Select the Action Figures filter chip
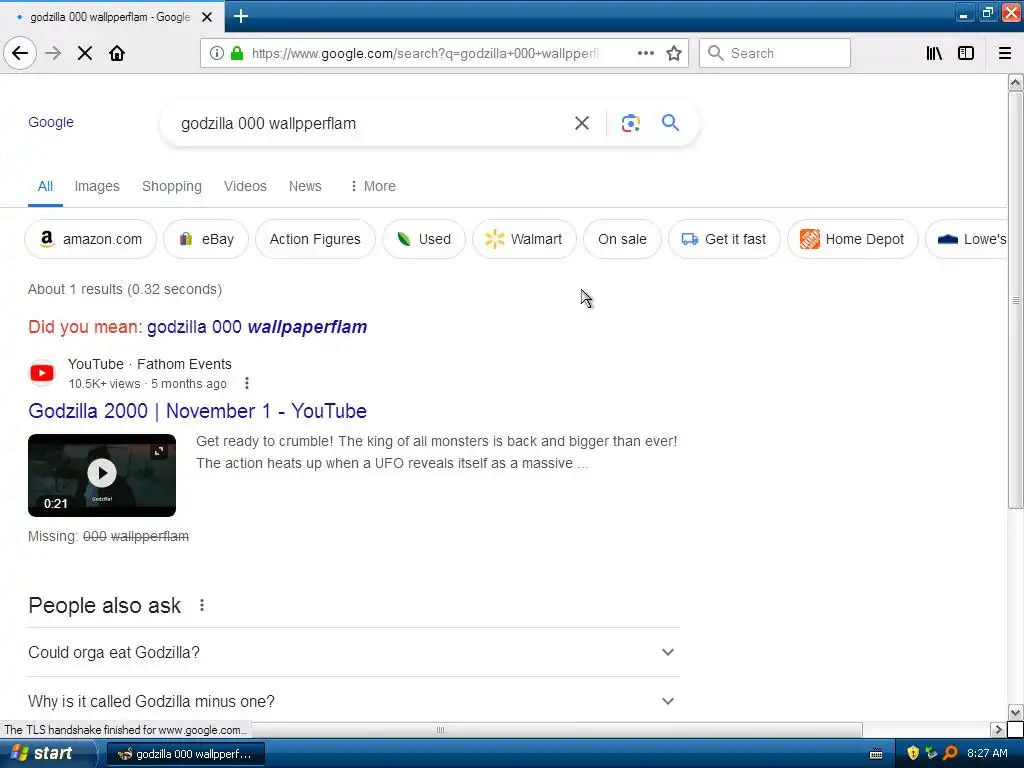 point(315,239)
